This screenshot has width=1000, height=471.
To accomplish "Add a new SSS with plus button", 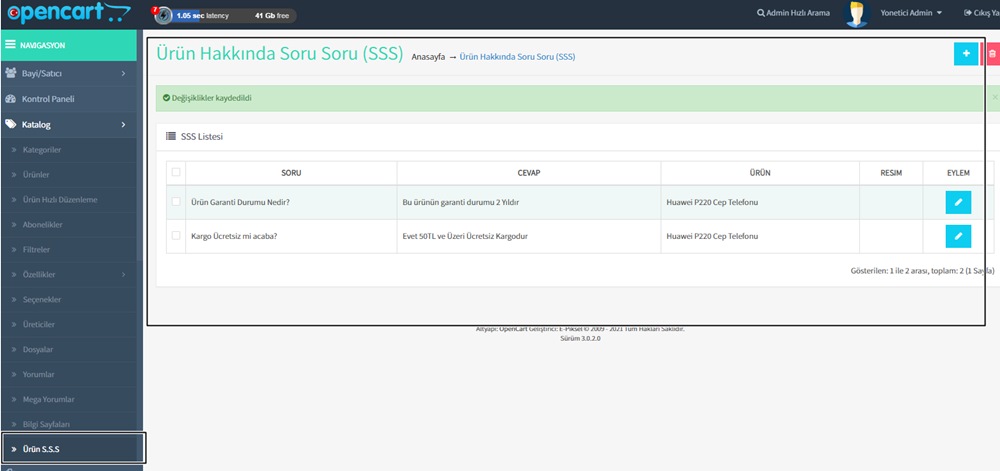I will 966,54.
